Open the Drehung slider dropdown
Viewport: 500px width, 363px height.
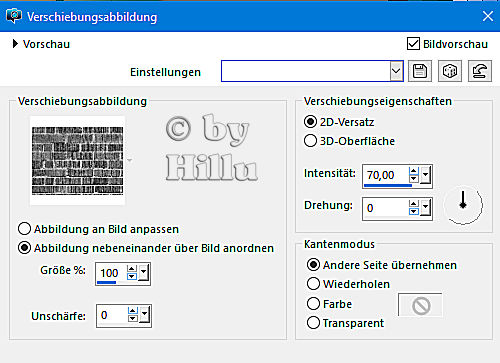point(425,208)
